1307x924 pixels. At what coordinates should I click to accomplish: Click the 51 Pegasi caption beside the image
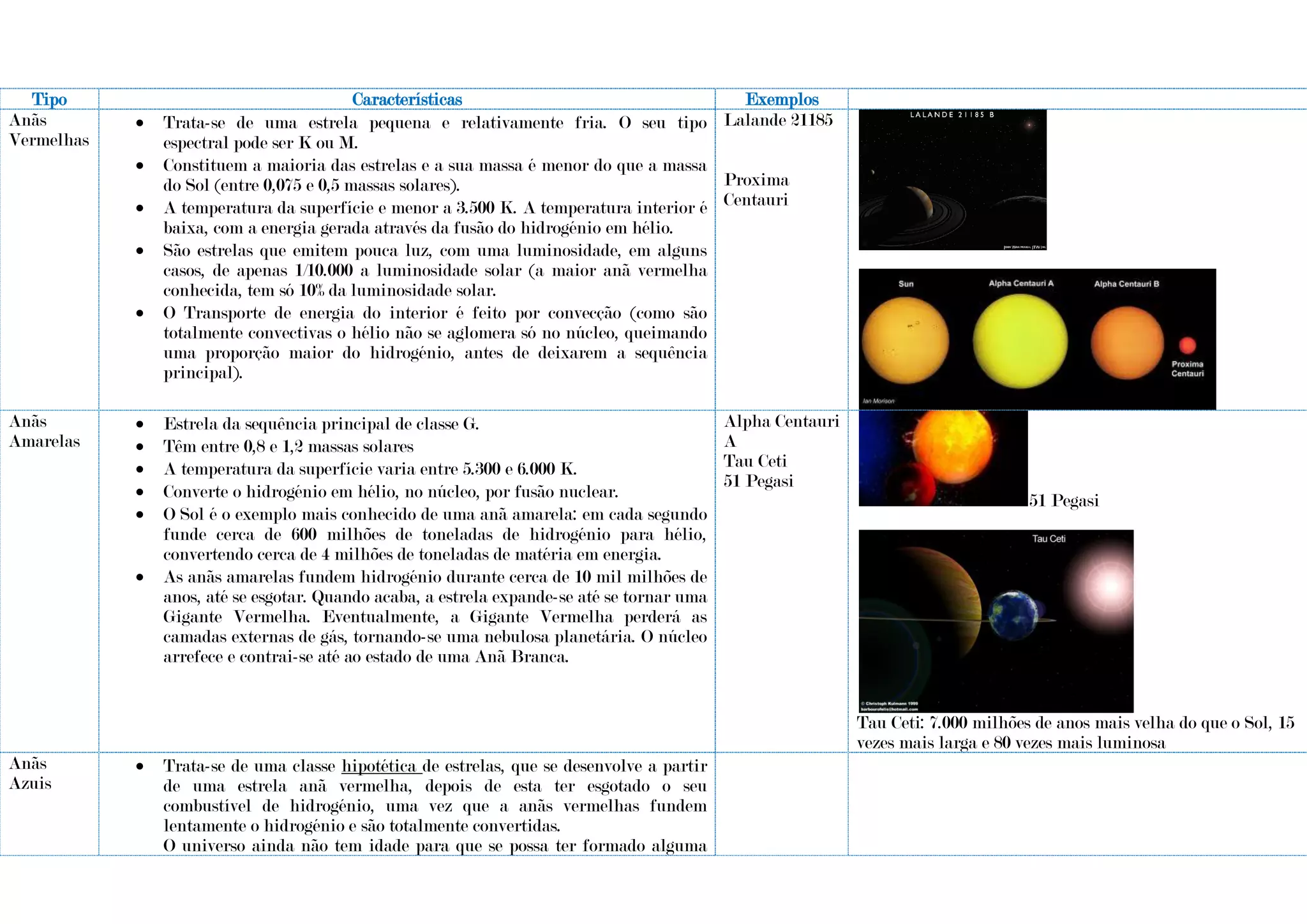pyautogui.click(x=1064, y=500)
